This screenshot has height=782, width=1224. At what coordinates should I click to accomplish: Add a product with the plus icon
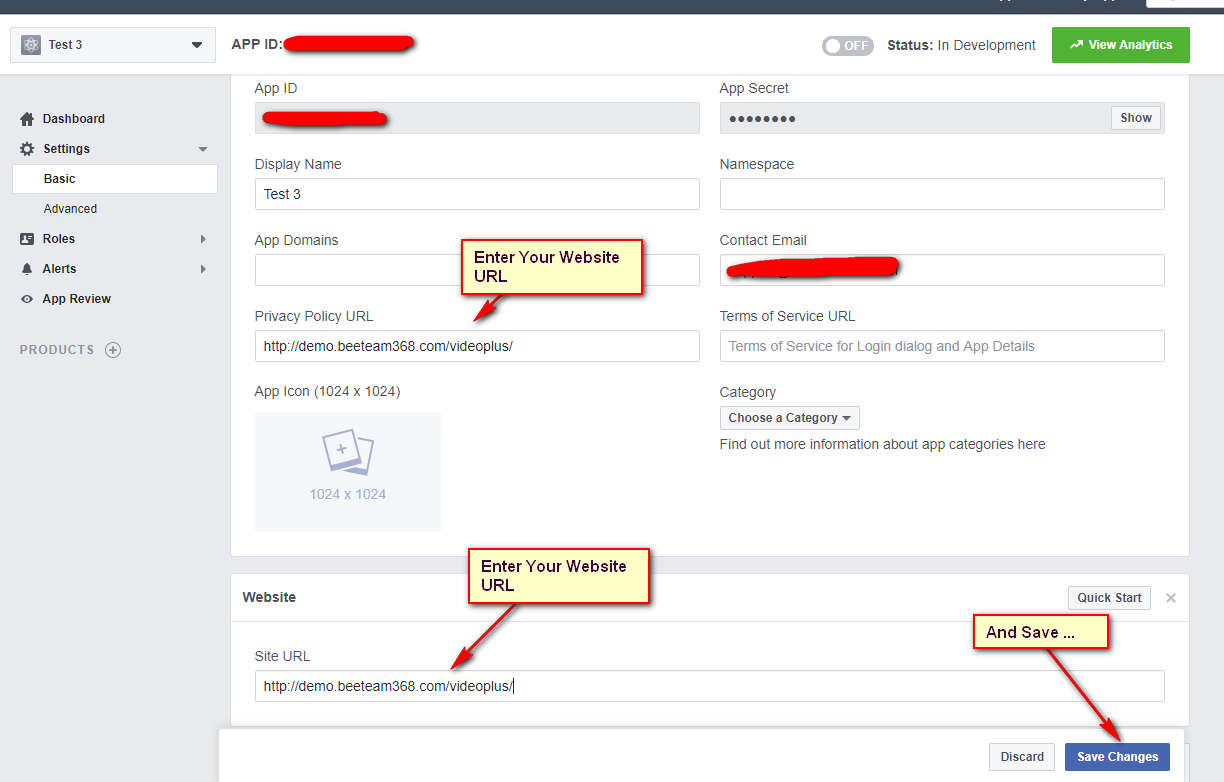click(113, 350)
